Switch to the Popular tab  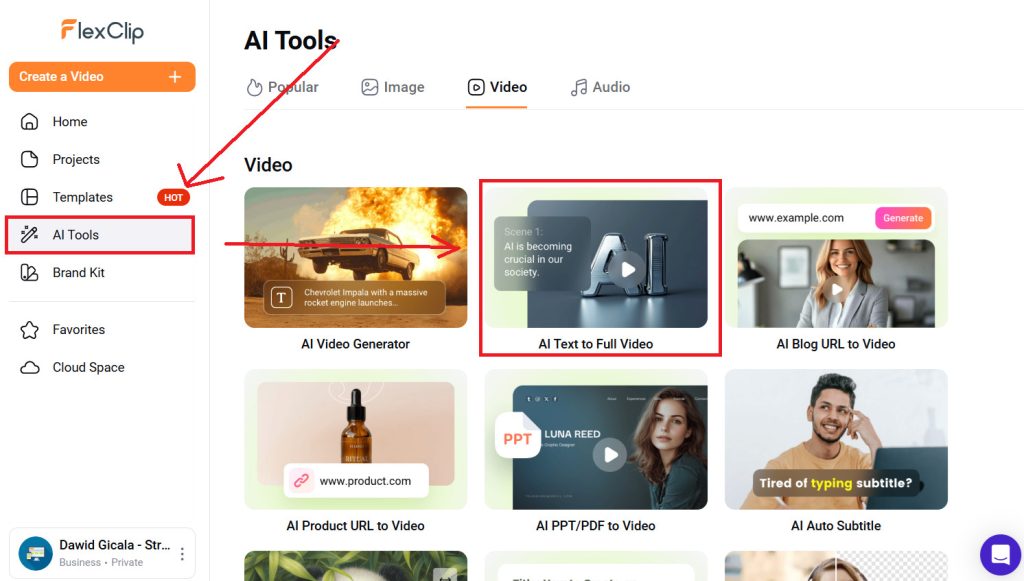tap(282, 87)
